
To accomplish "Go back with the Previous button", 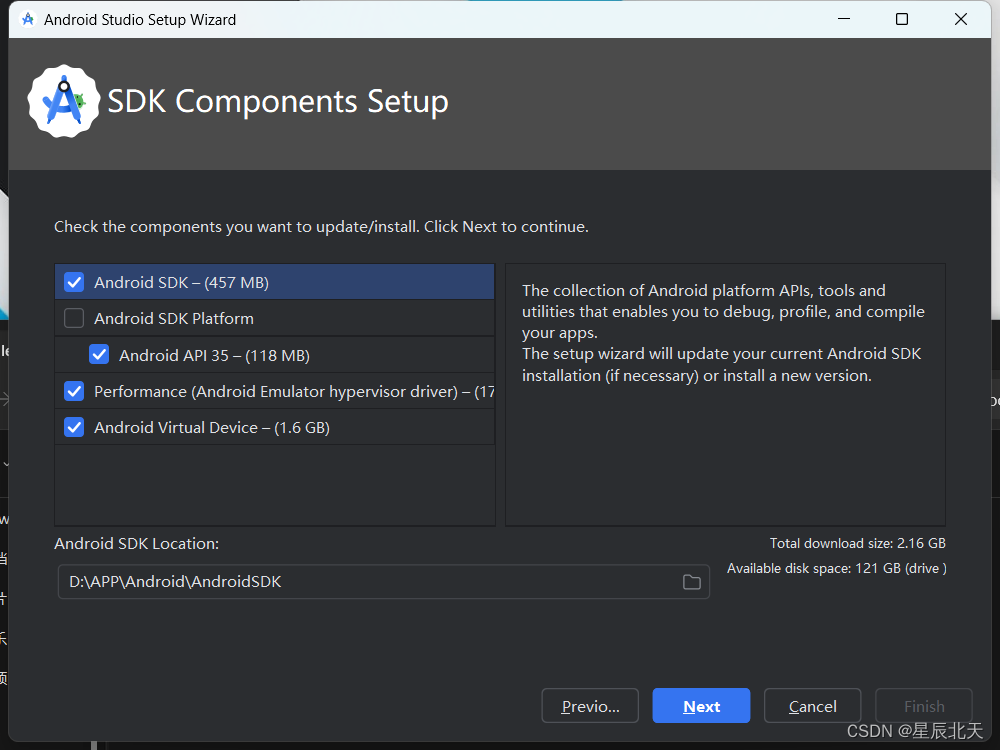I will click(590, 706).
